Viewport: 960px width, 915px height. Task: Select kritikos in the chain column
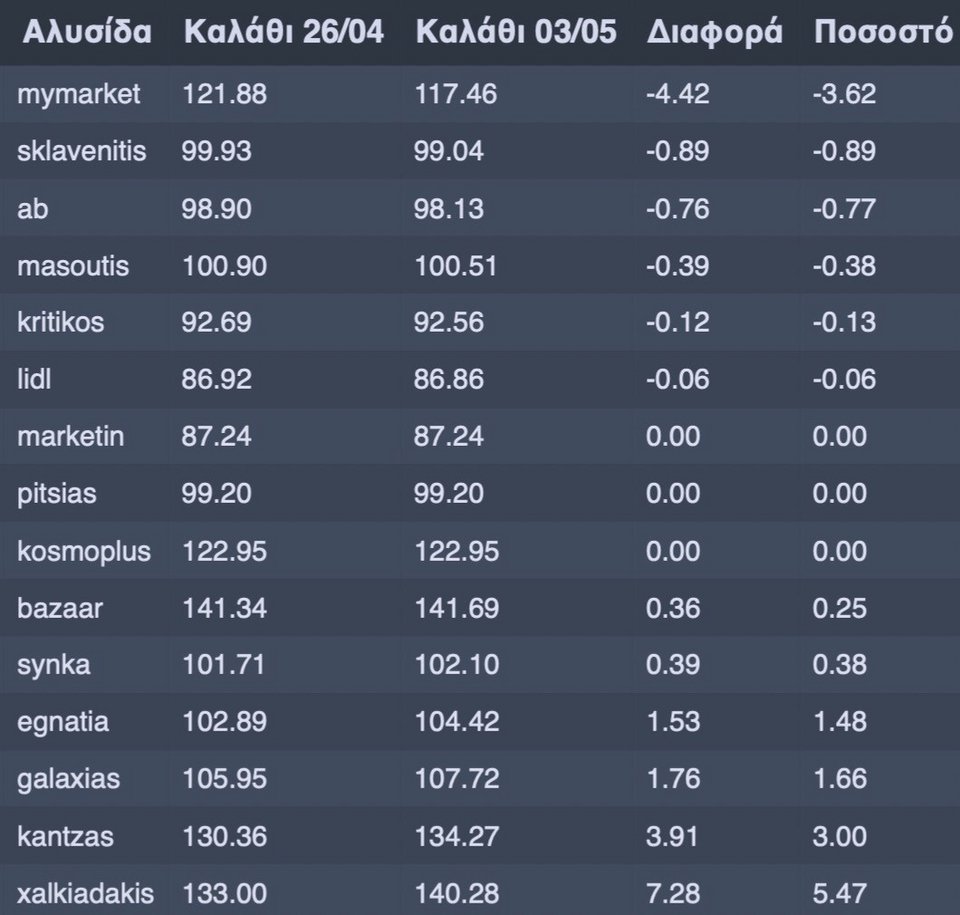pos(61,322)
